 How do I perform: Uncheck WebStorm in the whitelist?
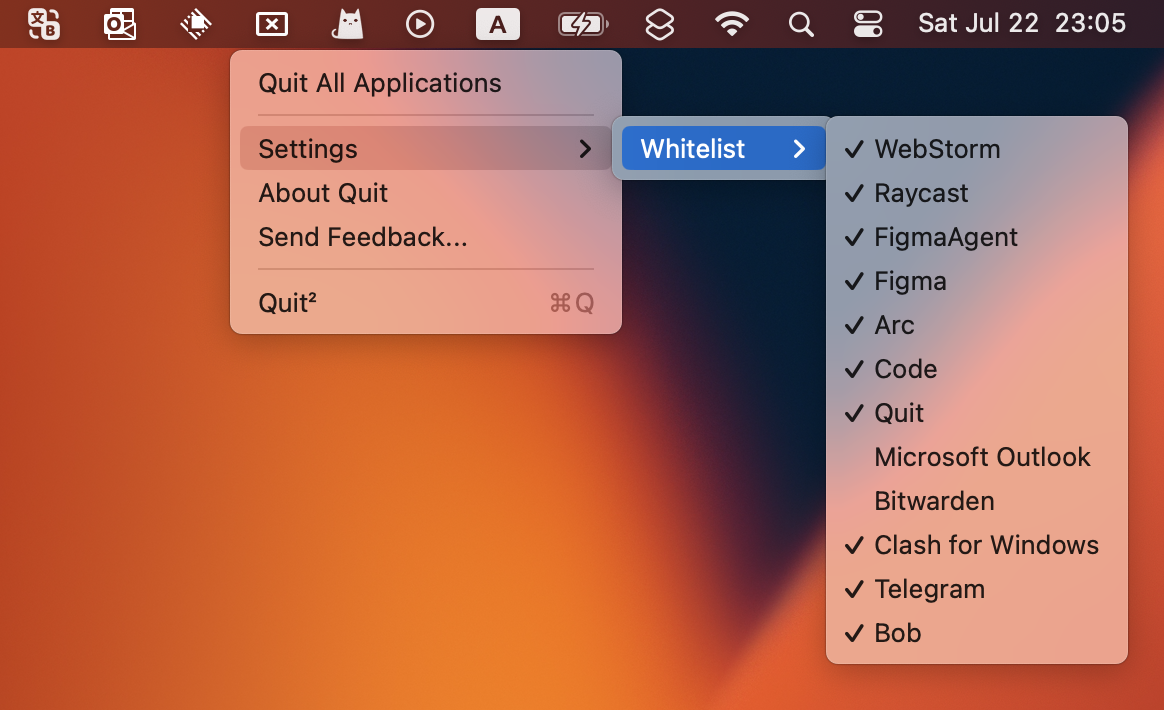pyautogui.click(x=976, y=149)
